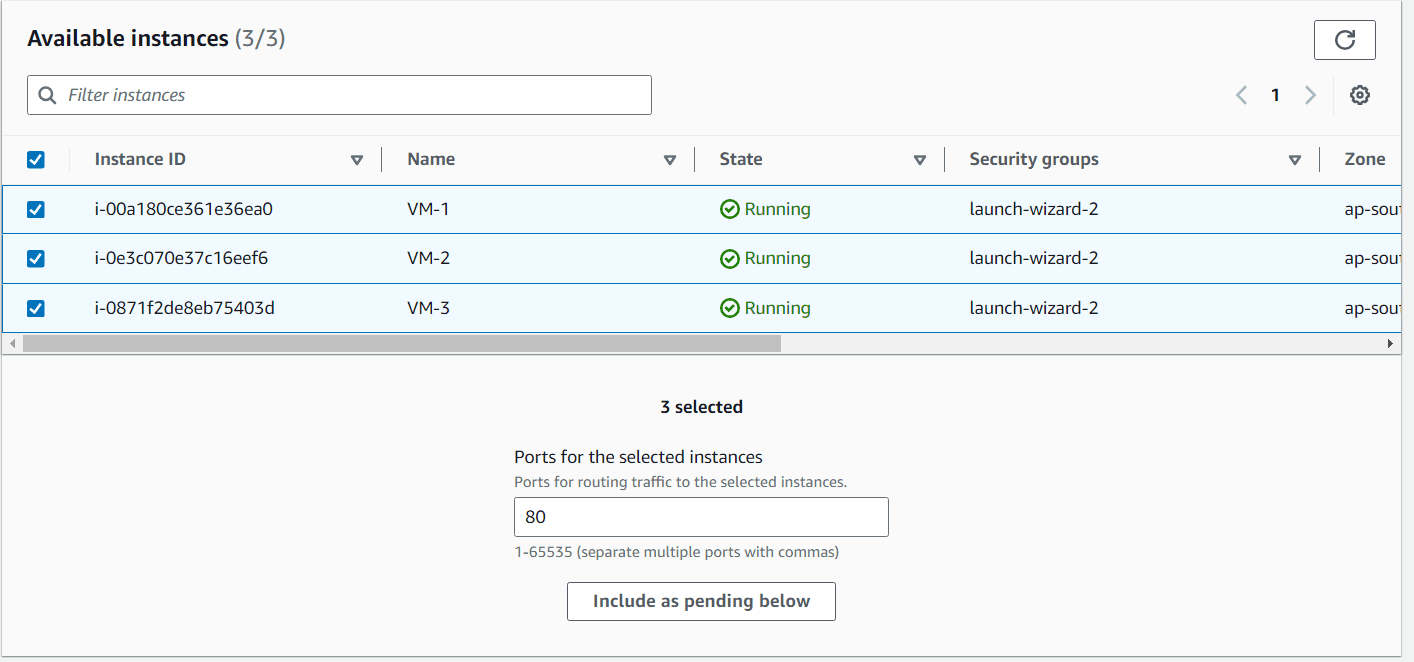Open the Name column sort dropdown
Viewport: 1414px width, 662px height.
coord(669,159)
